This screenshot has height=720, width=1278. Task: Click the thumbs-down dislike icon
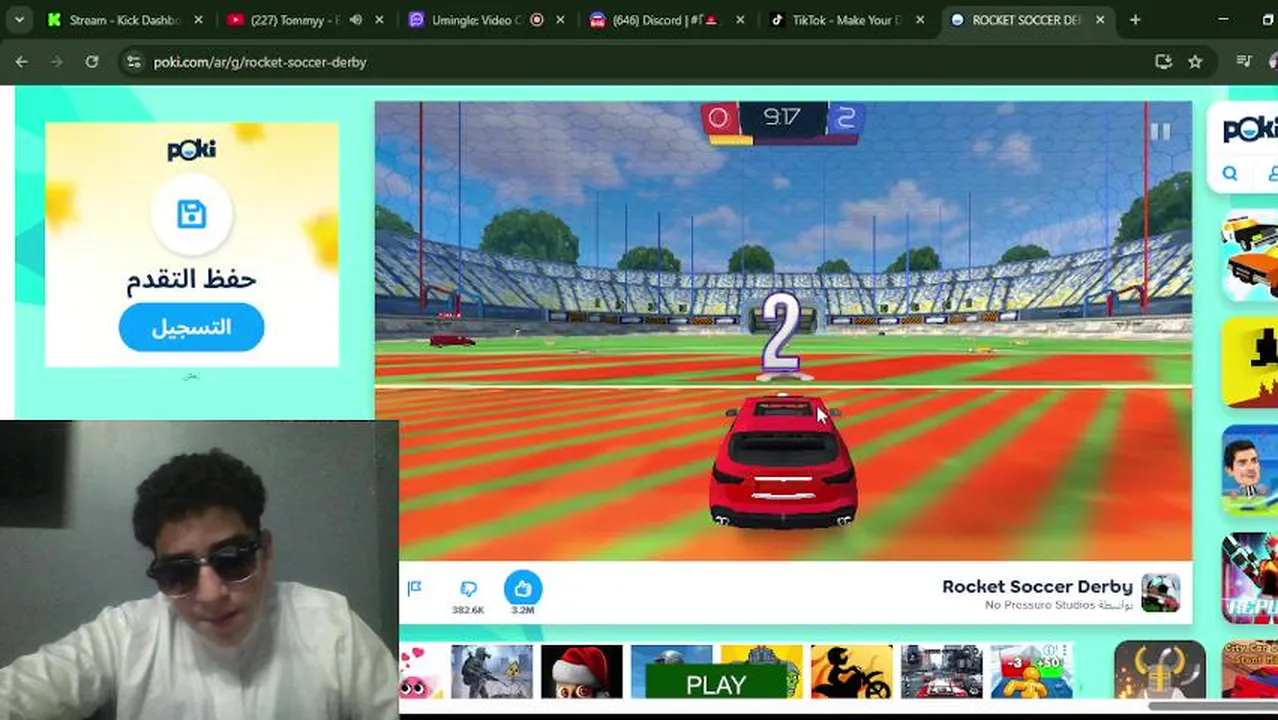tap(468, 588)
